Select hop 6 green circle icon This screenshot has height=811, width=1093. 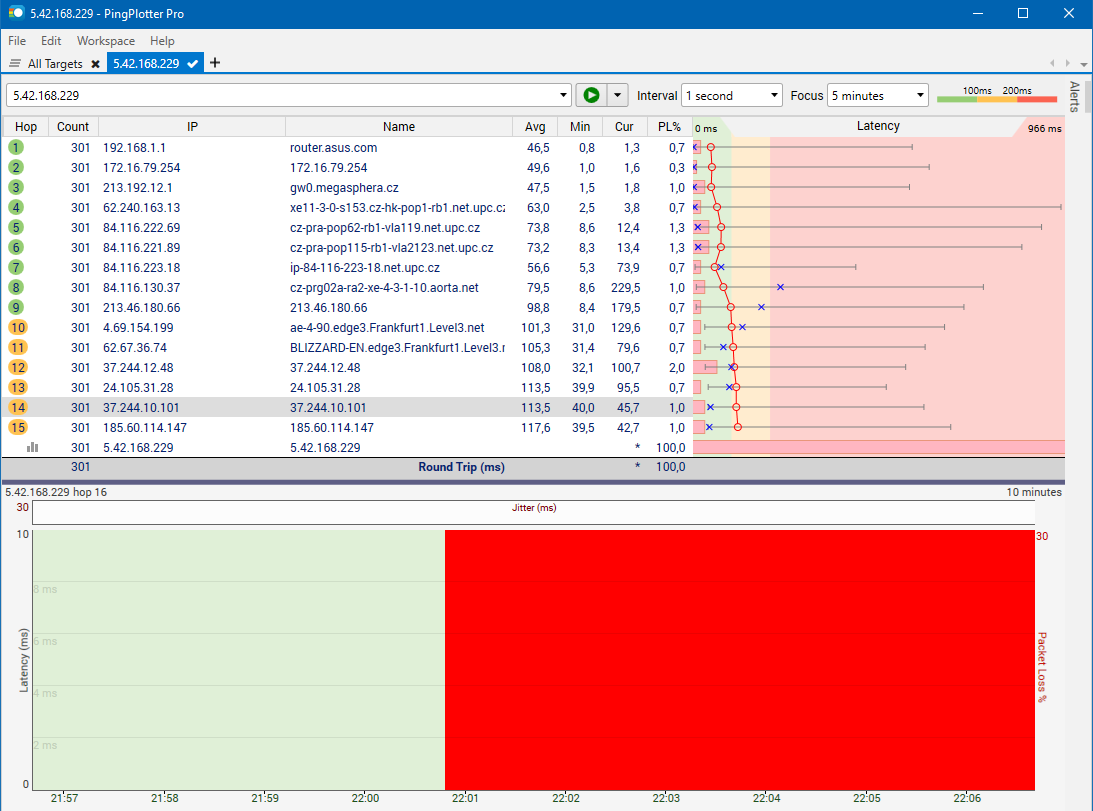pos(16,248)
